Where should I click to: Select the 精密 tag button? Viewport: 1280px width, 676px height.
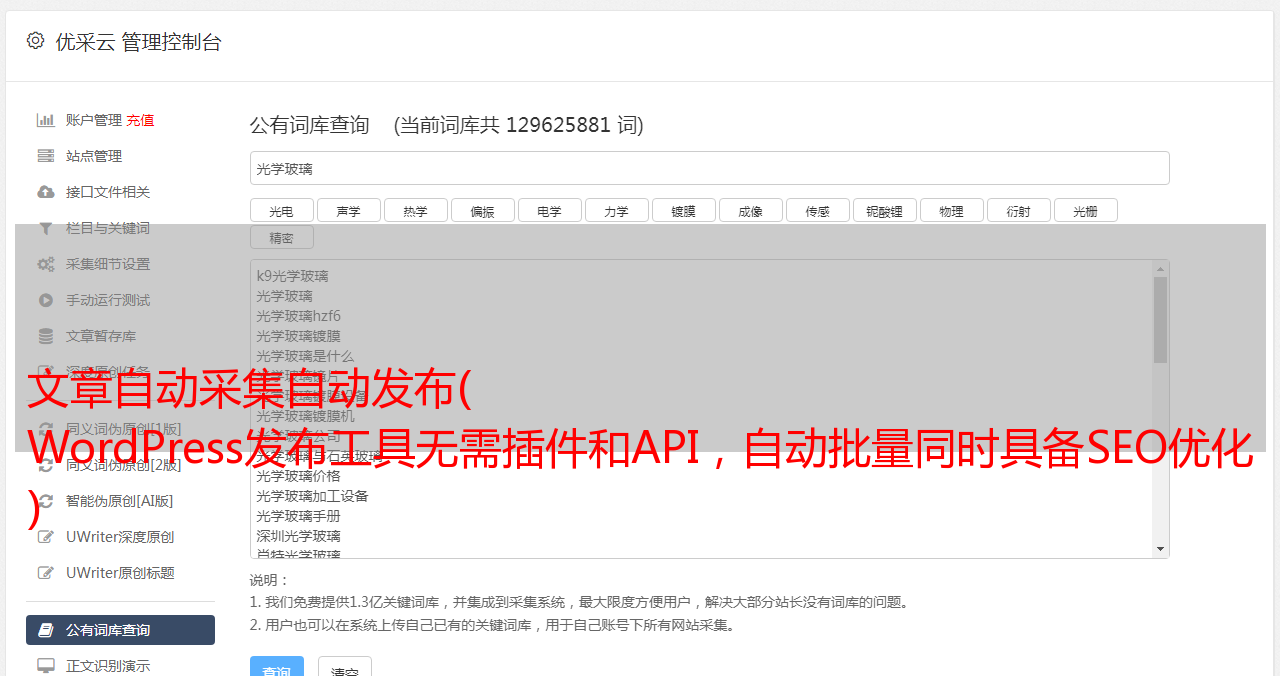point(281,237)
